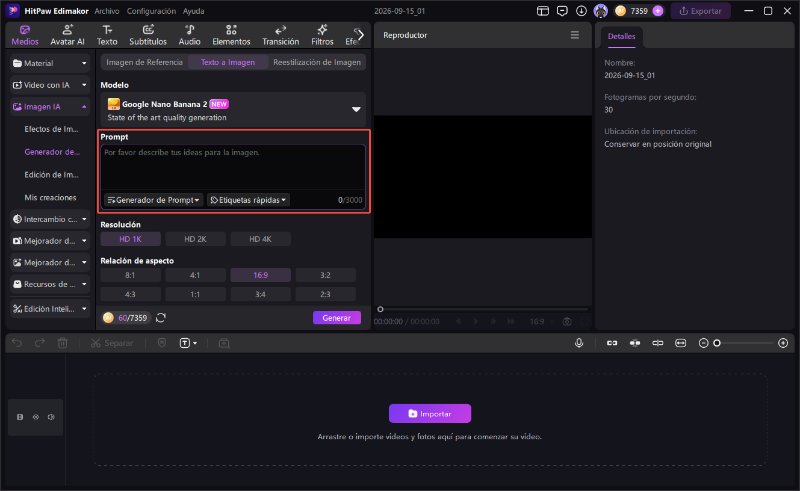Open Edición de Im... sidebar item
The width and height of the screenshot is (800, 491).
[x=51, y=175]
